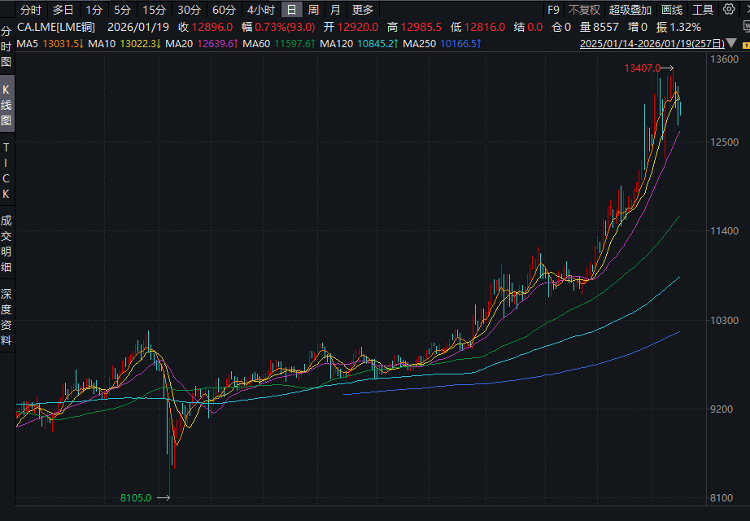Activate the 画线 drawing tool

(x=671, y=10)
